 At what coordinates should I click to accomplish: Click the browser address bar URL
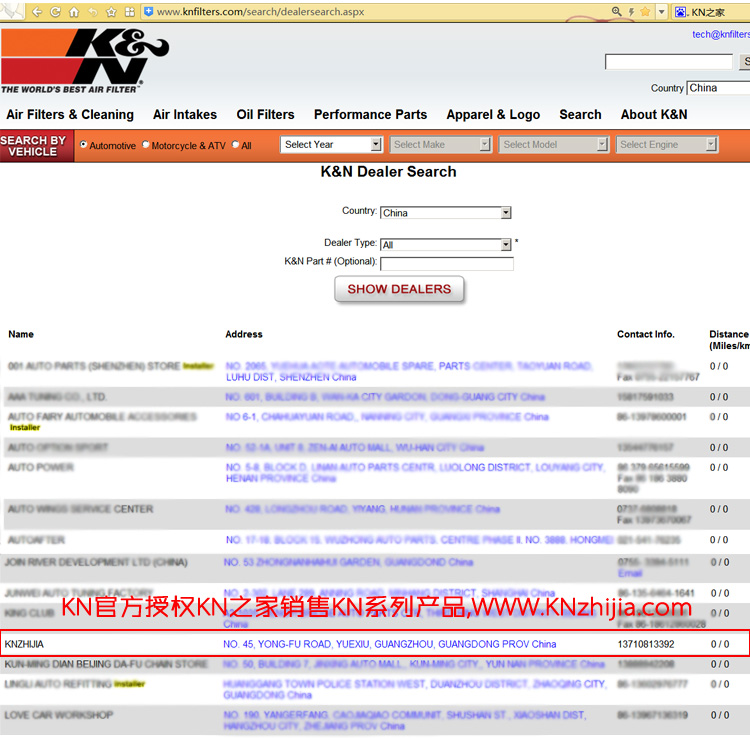(261, 11)
